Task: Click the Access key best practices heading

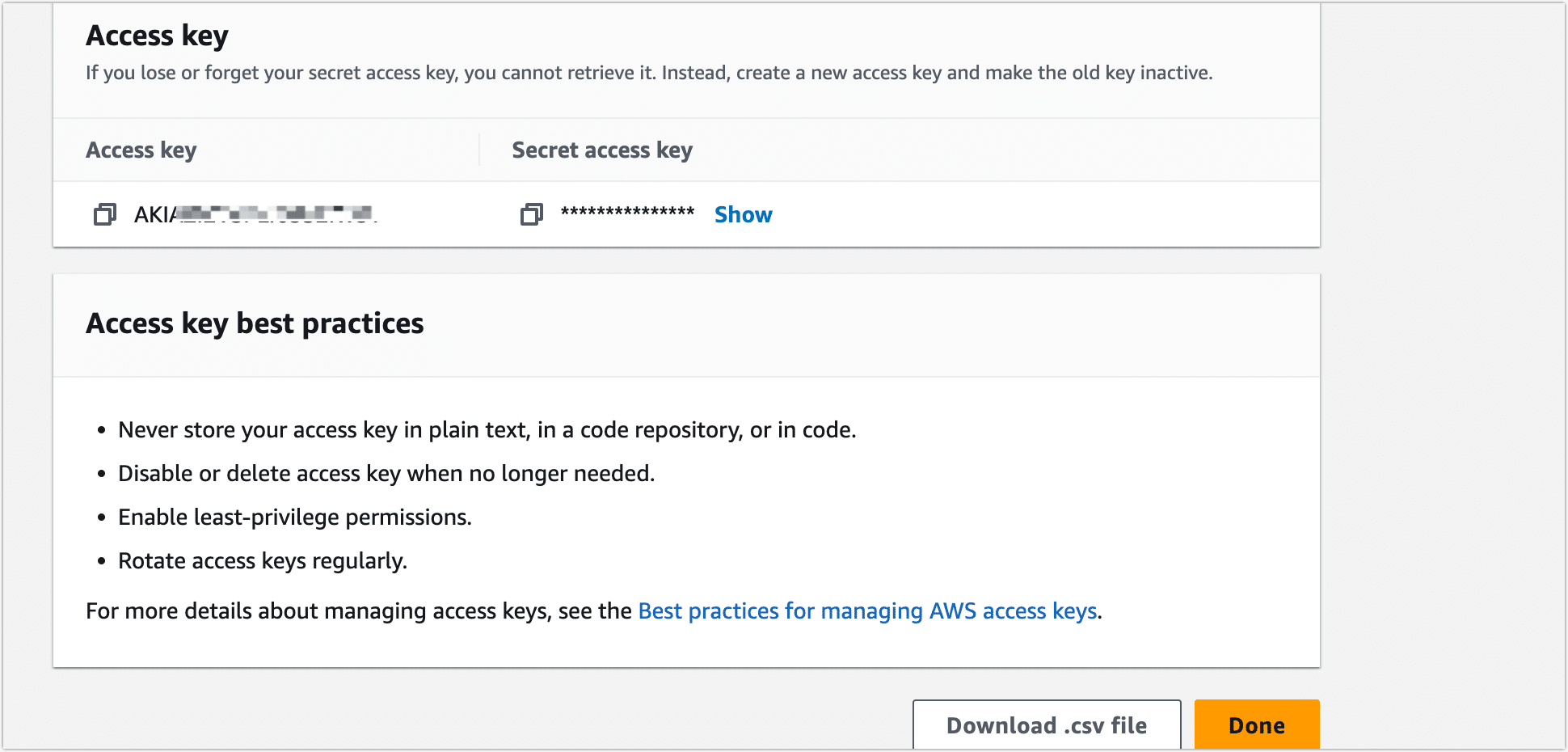Action: coord(254,323)
